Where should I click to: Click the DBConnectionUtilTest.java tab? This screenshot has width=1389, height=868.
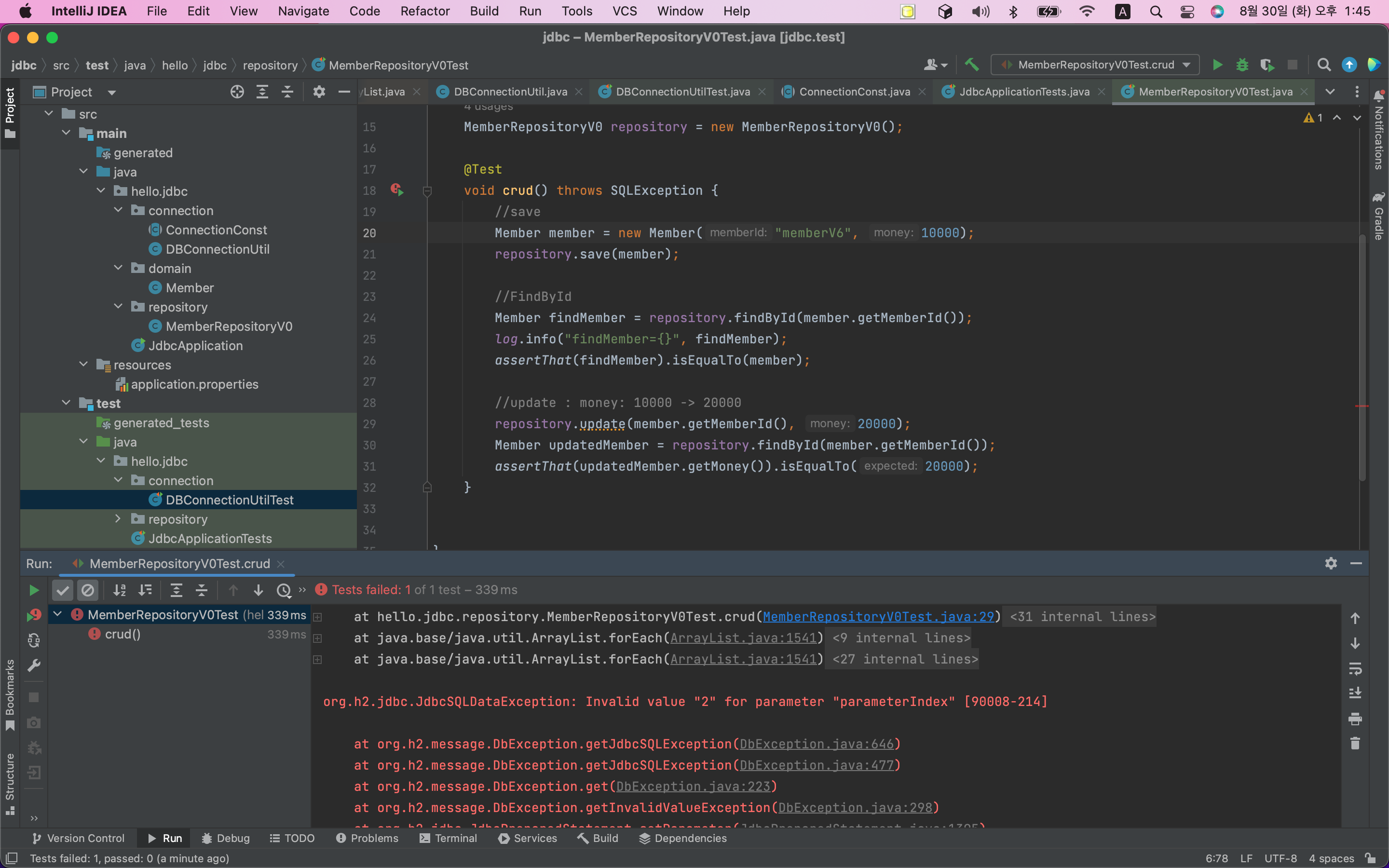(684, 91)
